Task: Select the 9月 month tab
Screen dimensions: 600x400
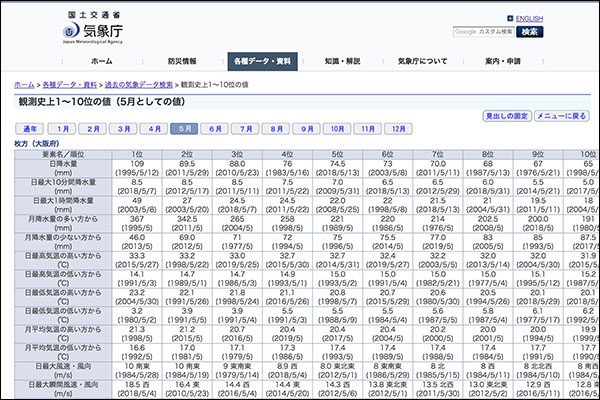Action: tap(307, 129)
